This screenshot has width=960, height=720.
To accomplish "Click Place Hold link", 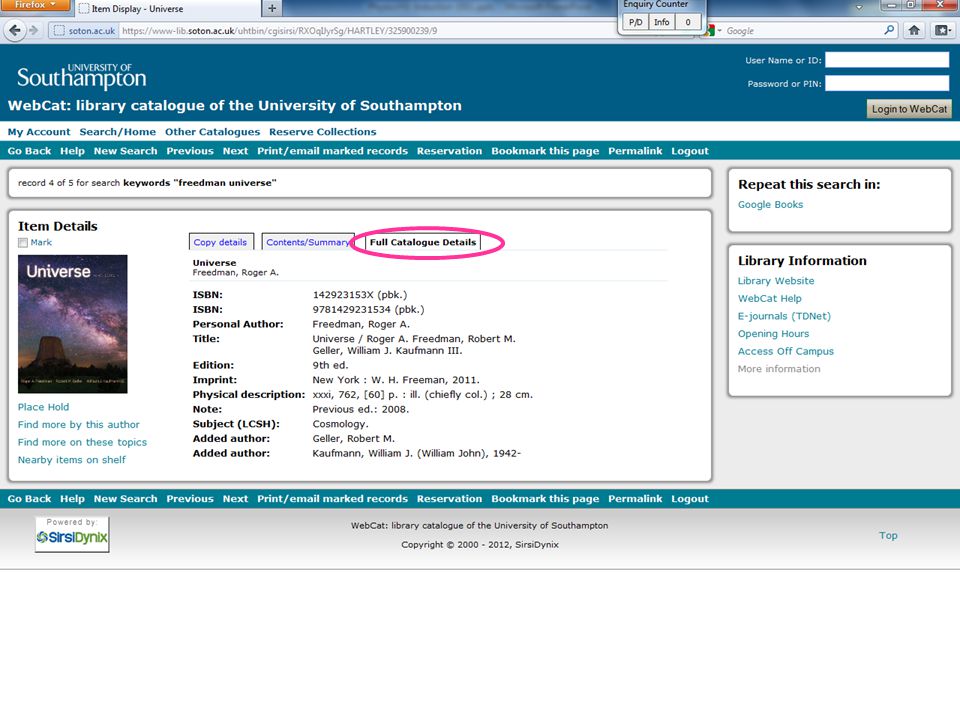I will 43,407.
